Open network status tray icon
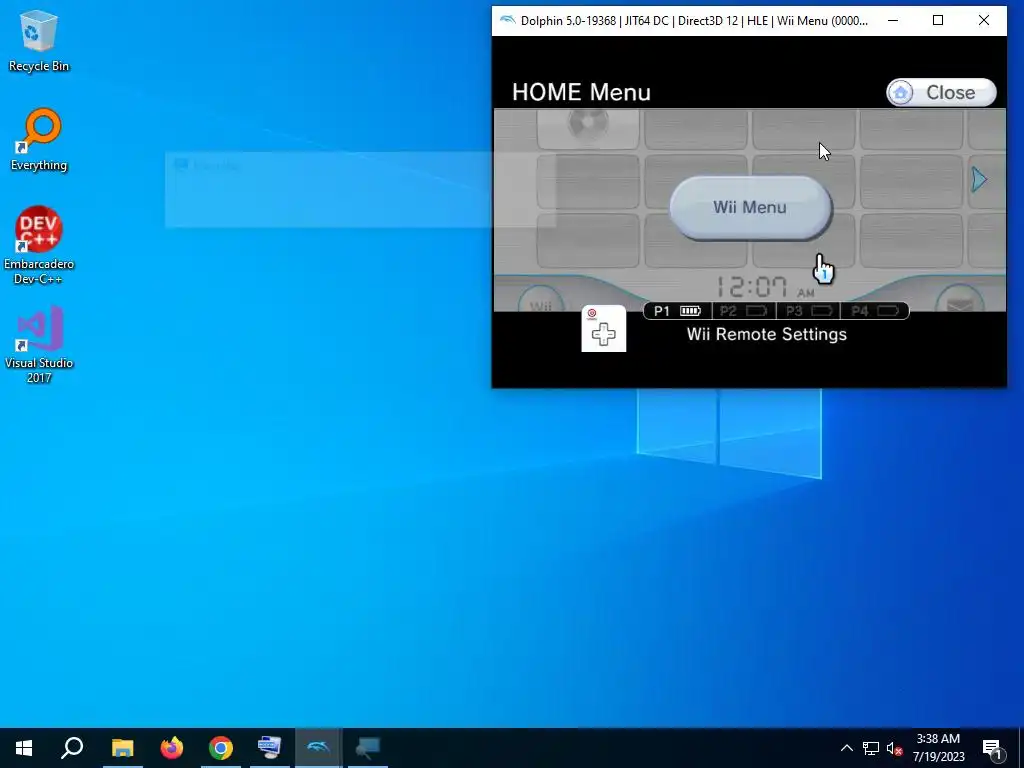The width and height of the screenshot is (1024, 768). (871, 748)
